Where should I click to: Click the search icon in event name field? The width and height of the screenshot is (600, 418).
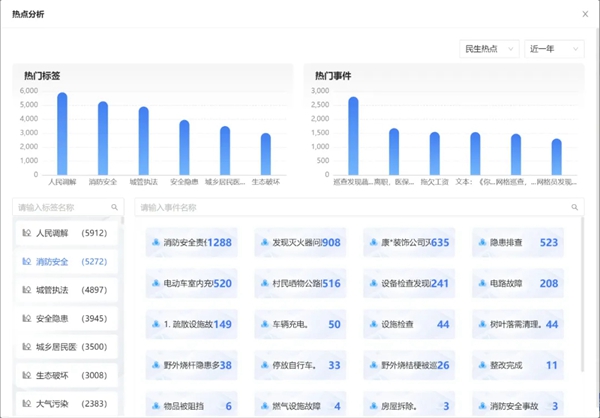tap(574, 207)
